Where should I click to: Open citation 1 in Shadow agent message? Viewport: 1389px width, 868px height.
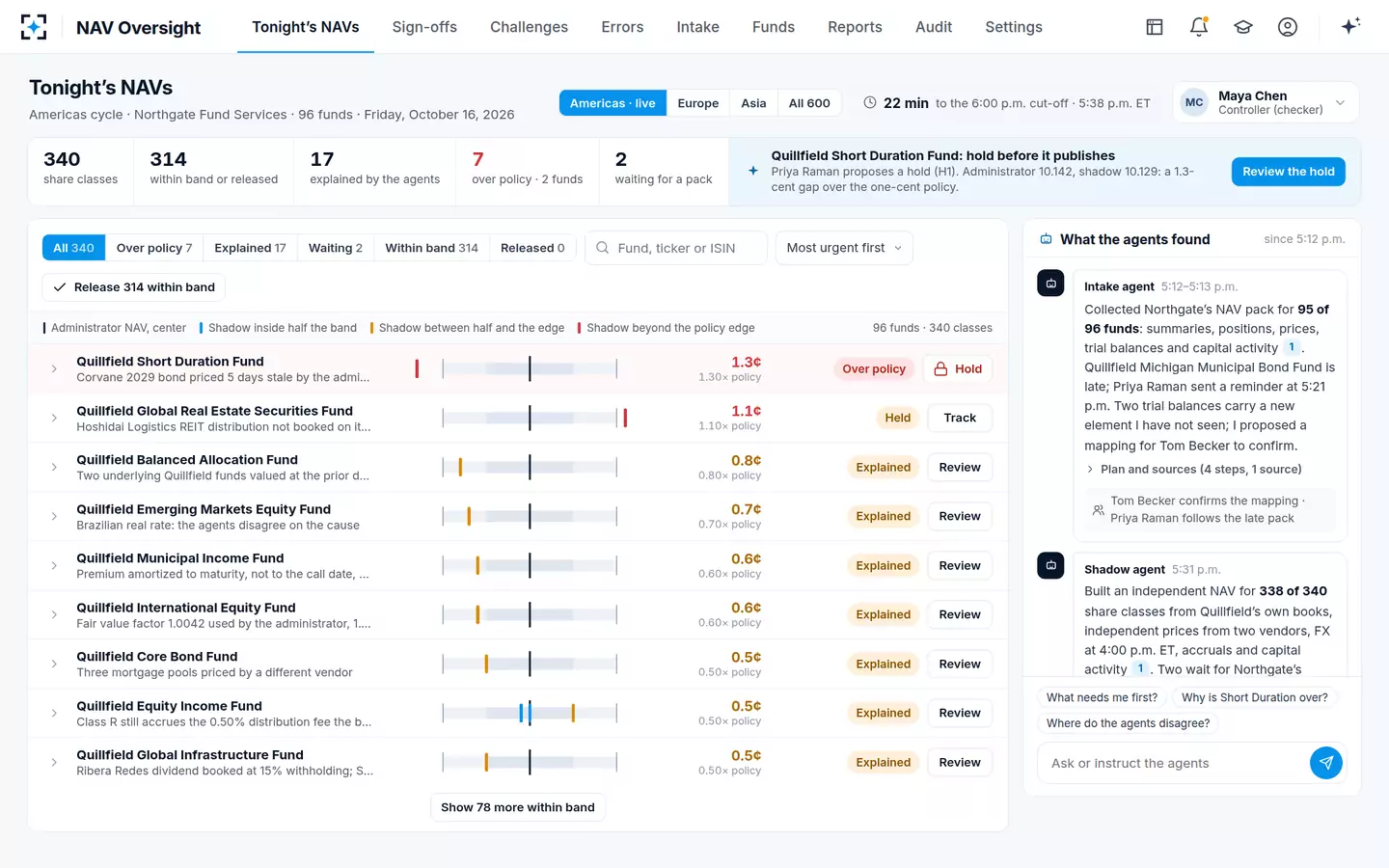point(1140,668)
